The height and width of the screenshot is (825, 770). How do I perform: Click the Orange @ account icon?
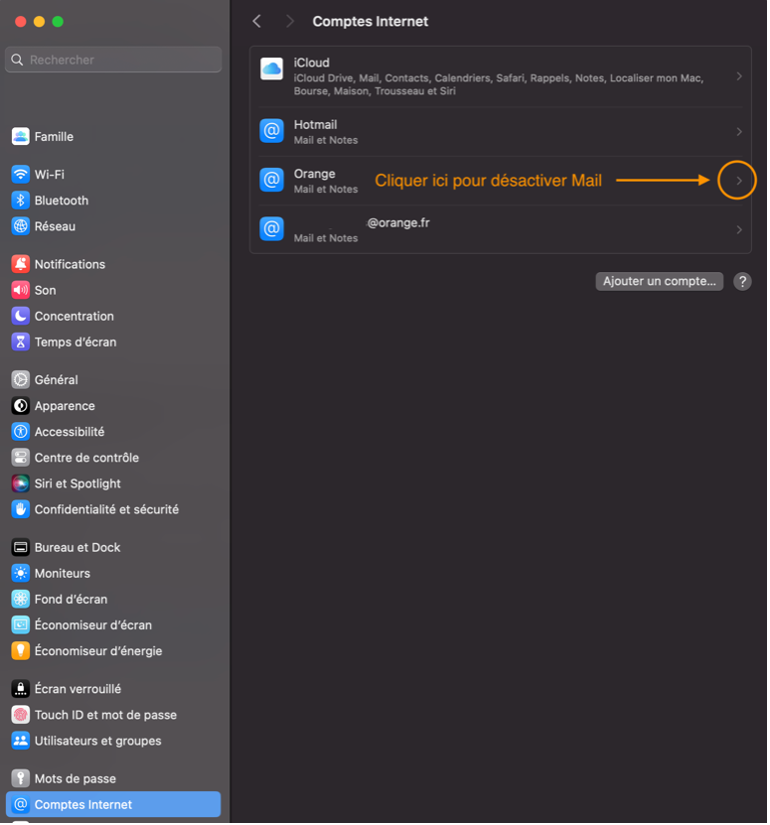(272, 180)
